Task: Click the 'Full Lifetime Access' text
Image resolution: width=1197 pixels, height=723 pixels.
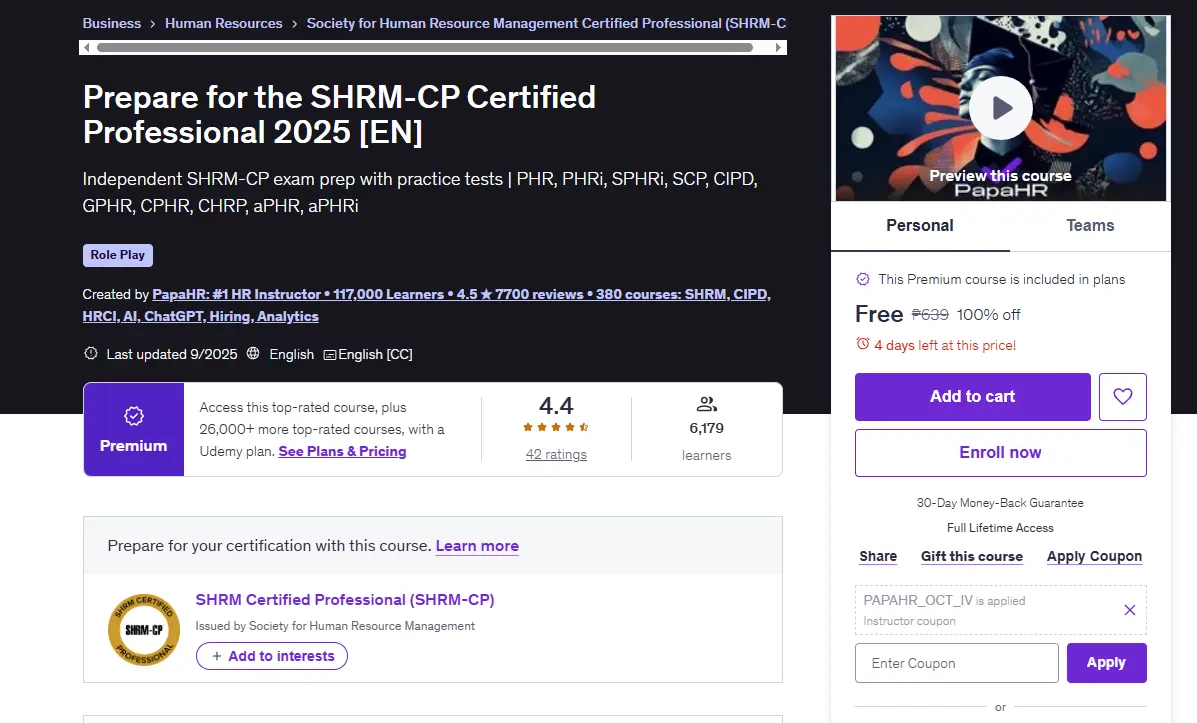Action: (x=1000, y=528)
